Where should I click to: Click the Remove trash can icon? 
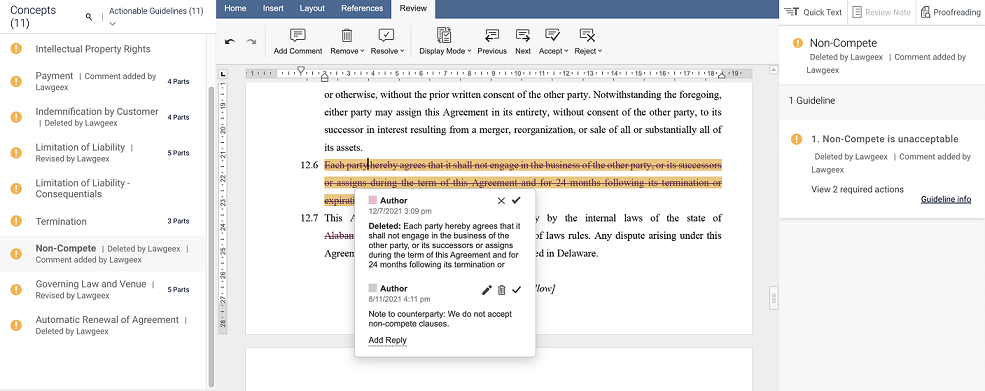pyautogui.click(x=346, y=35)
